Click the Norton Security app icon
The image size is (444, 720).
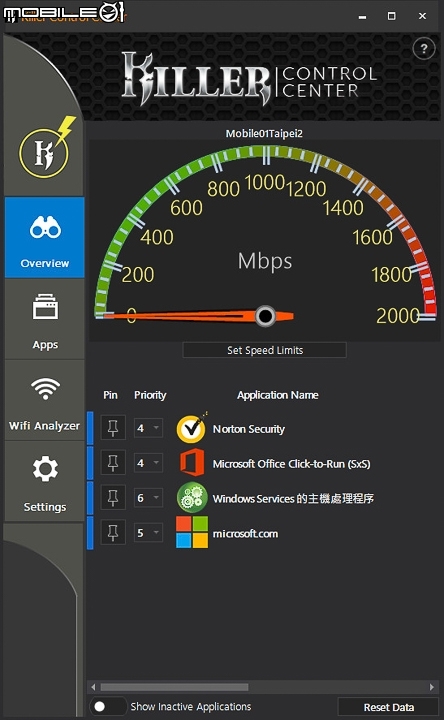click(x=192, y=428)
